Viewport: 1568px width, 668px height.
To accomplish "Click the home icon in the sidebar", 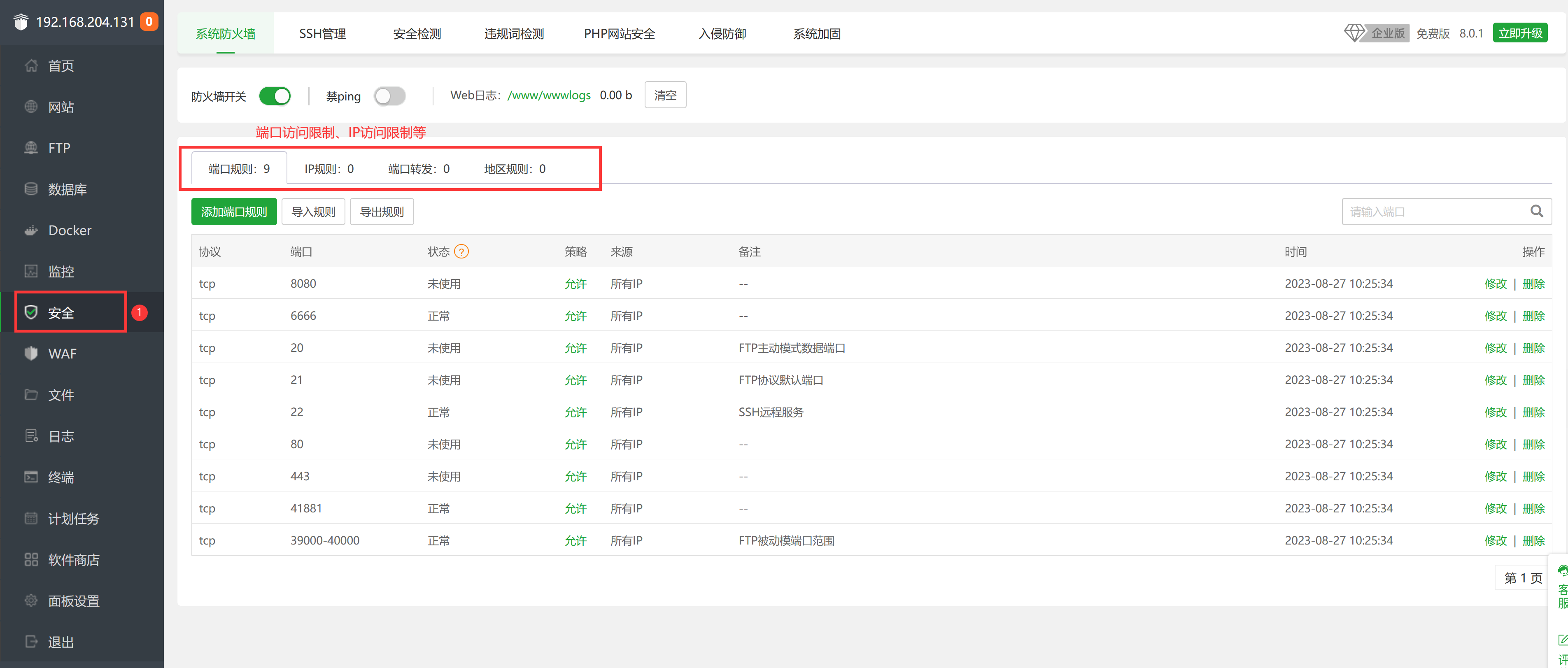I will point(31,66).
